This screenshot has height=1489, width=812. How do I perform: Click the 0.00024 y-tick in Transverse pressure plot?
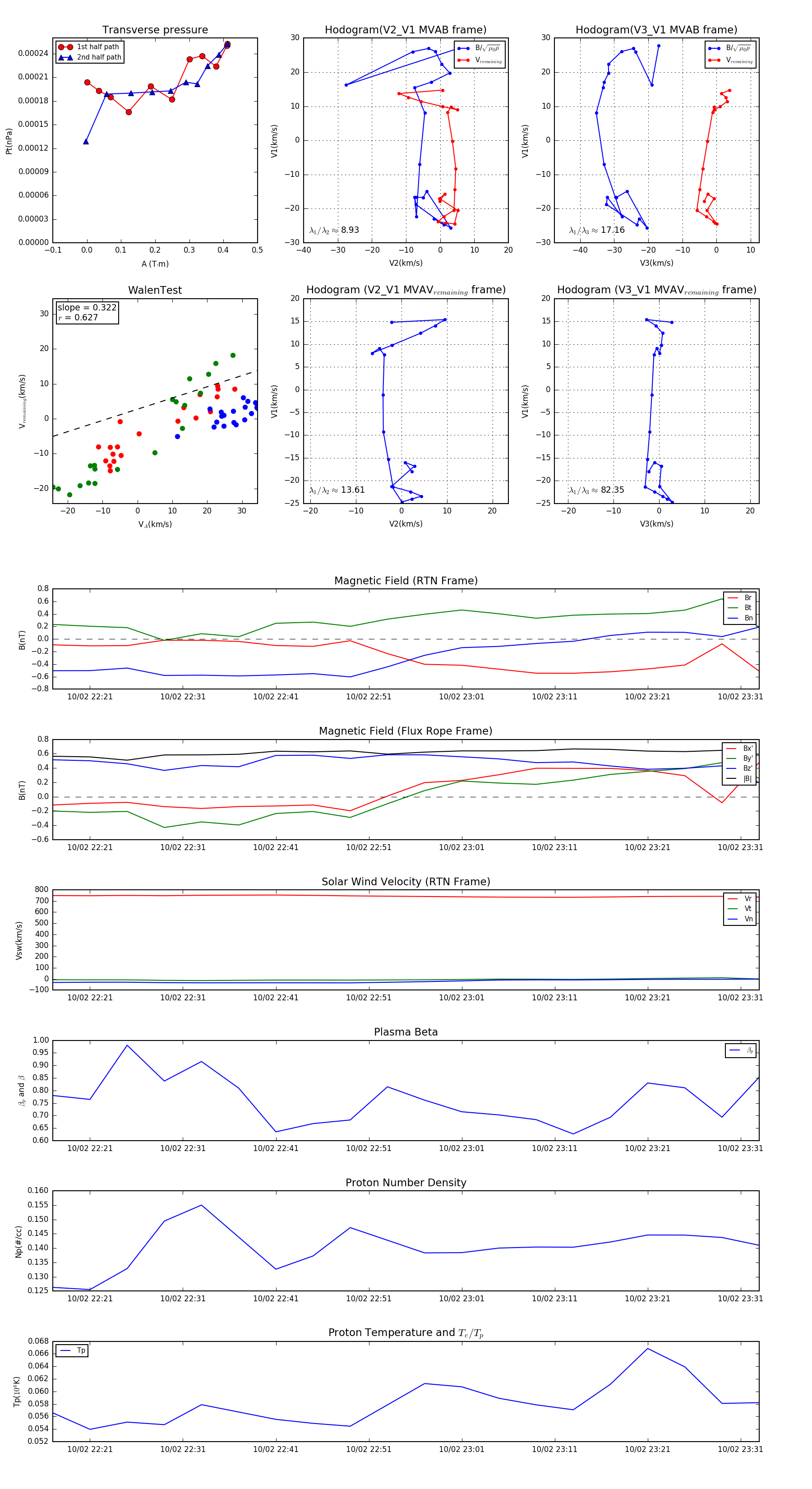(x=33, y=53)
